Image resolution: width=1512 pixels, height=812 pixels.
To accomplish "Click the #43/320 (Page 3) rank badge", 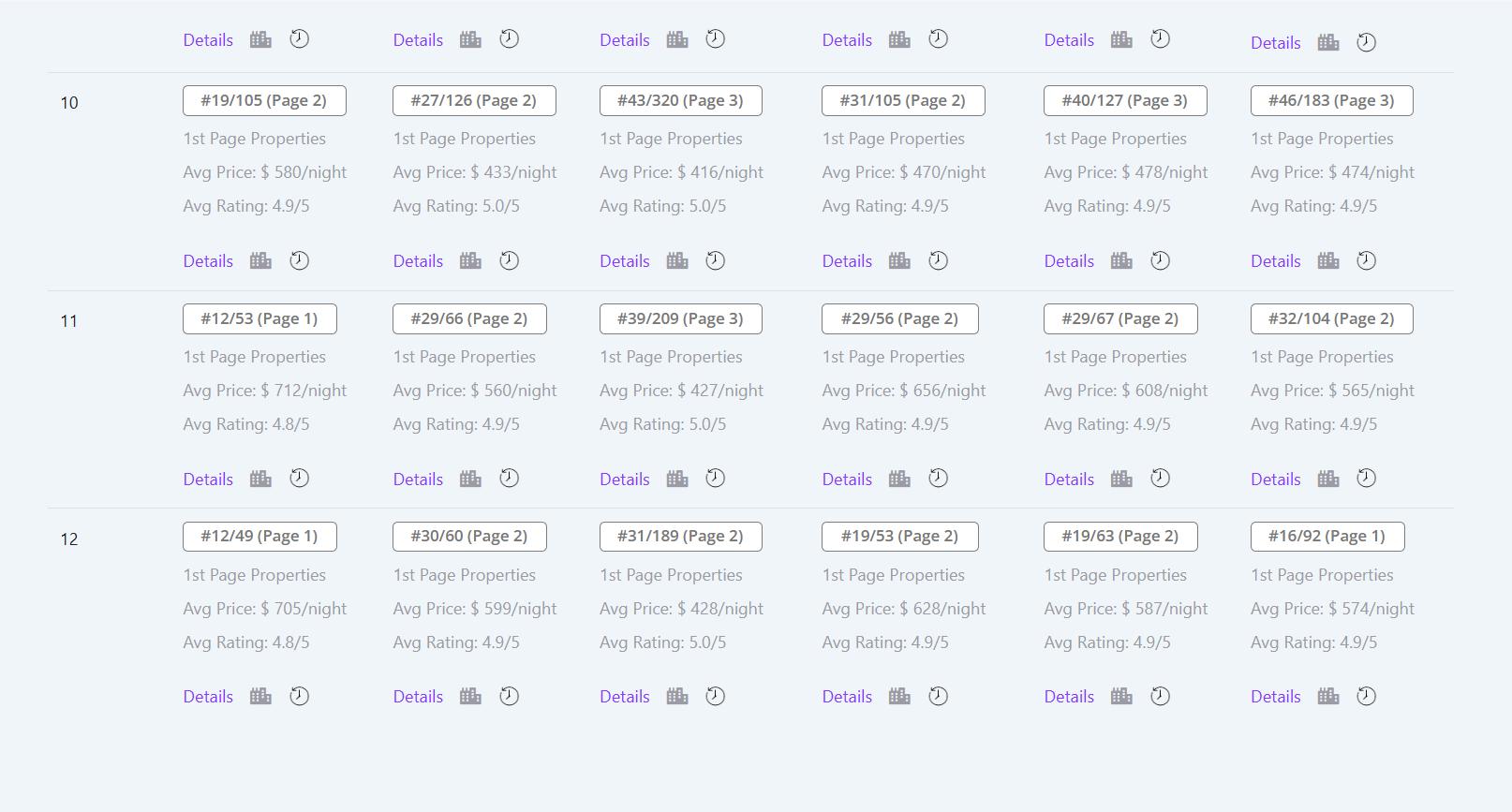I will coord(681,101).
